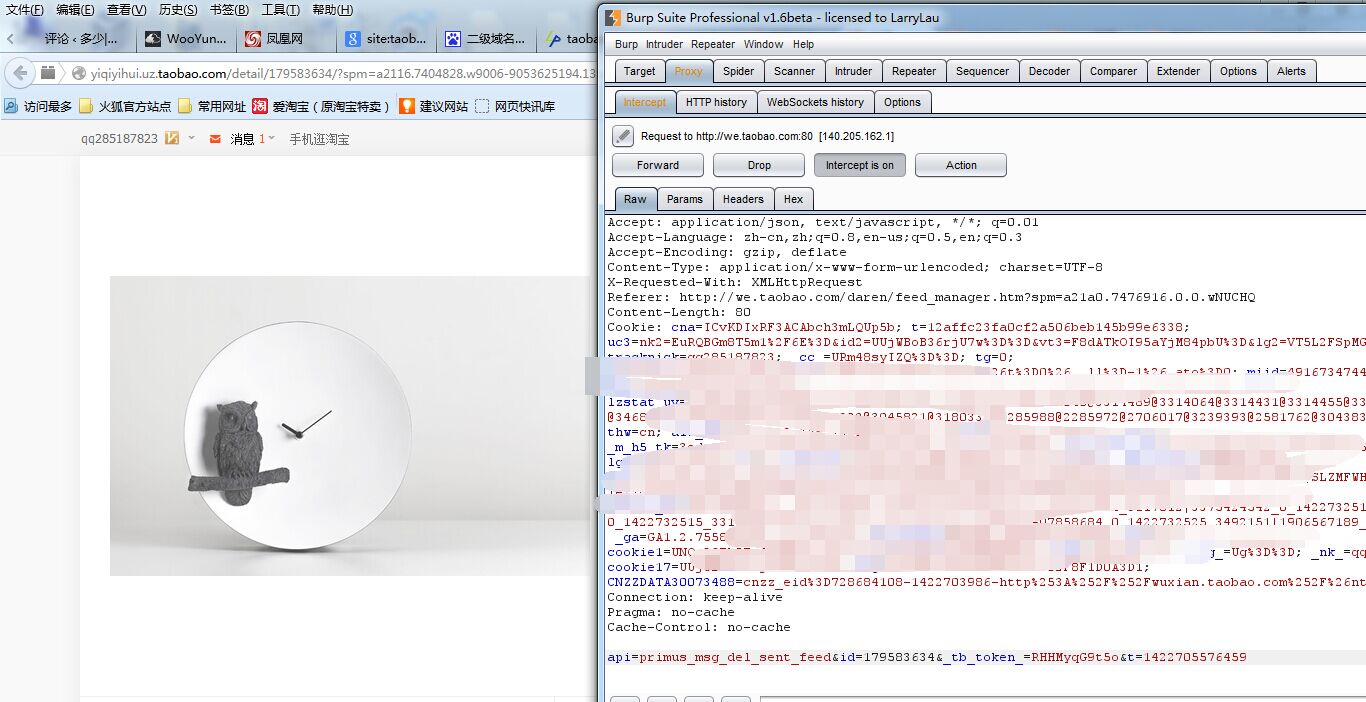Select the Proxy main tab
This screenshot has width=1366, height=702.
point(688,71)
